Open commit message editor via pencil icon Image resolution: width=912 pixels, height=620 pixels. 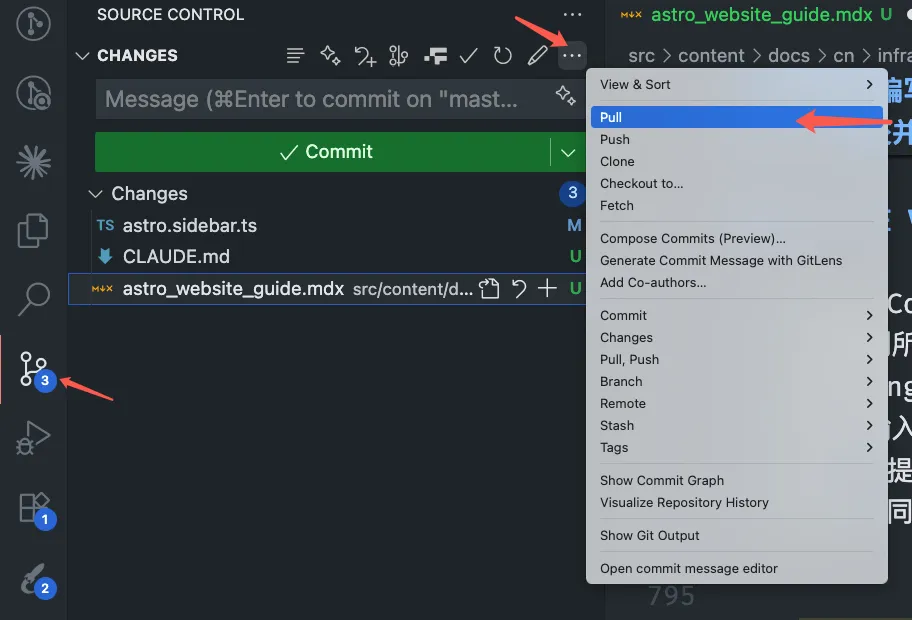coord(537,56)
